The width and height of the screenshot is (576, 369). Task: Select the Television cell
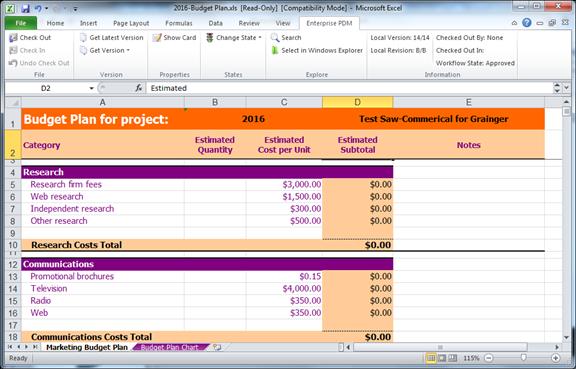click(103, 289)
